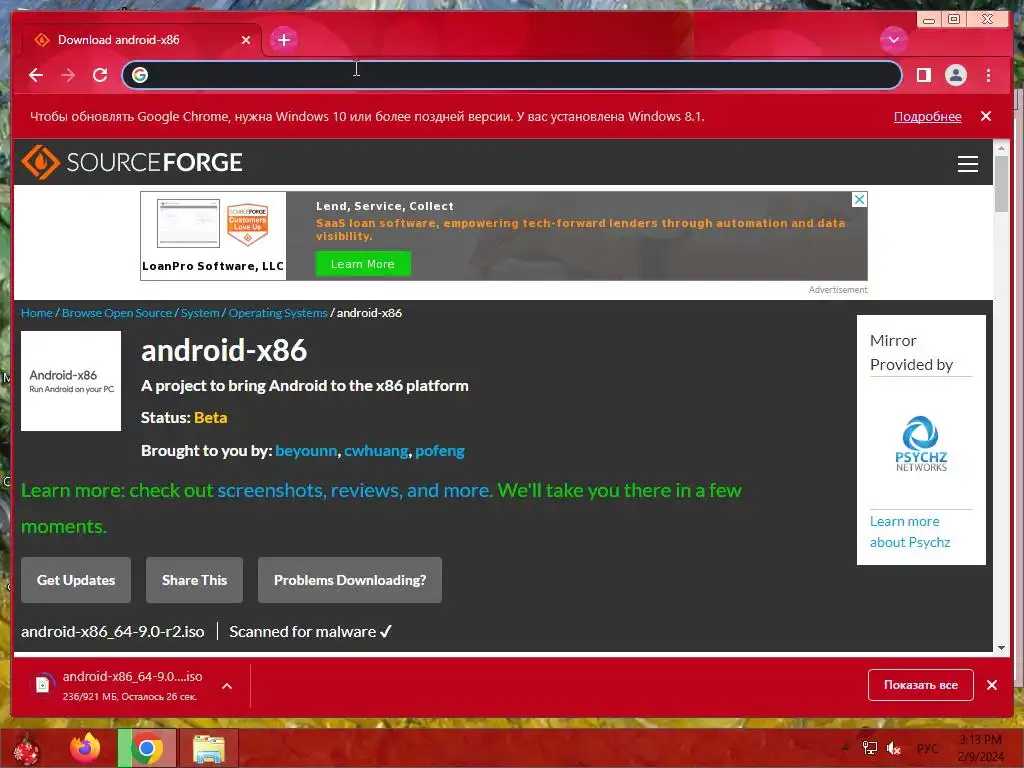Open Browse Open Source breadcrumb
This screenshot has height=768, width=1024.
click(x=116, y=313)
